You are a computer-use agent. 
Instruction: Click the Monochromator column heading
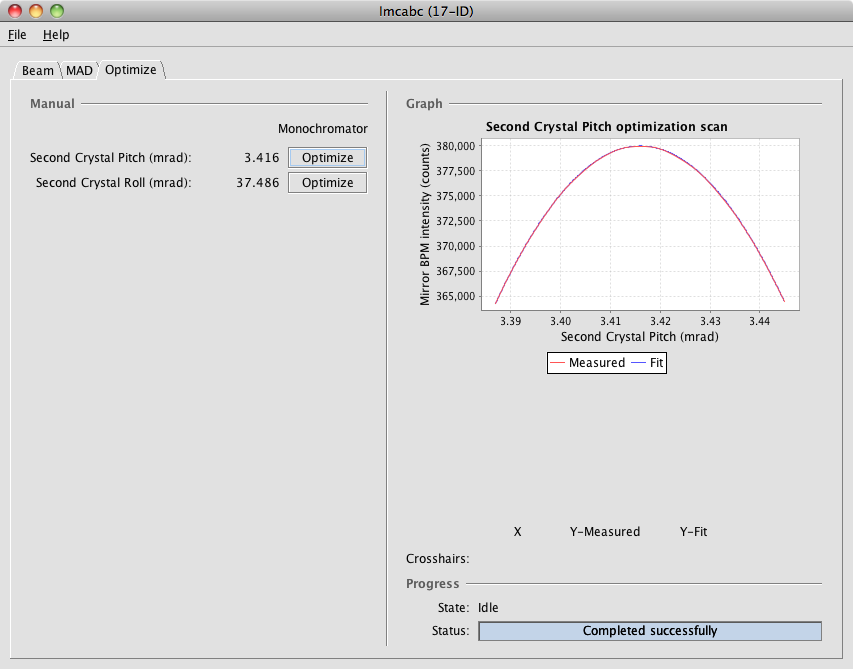323,129
